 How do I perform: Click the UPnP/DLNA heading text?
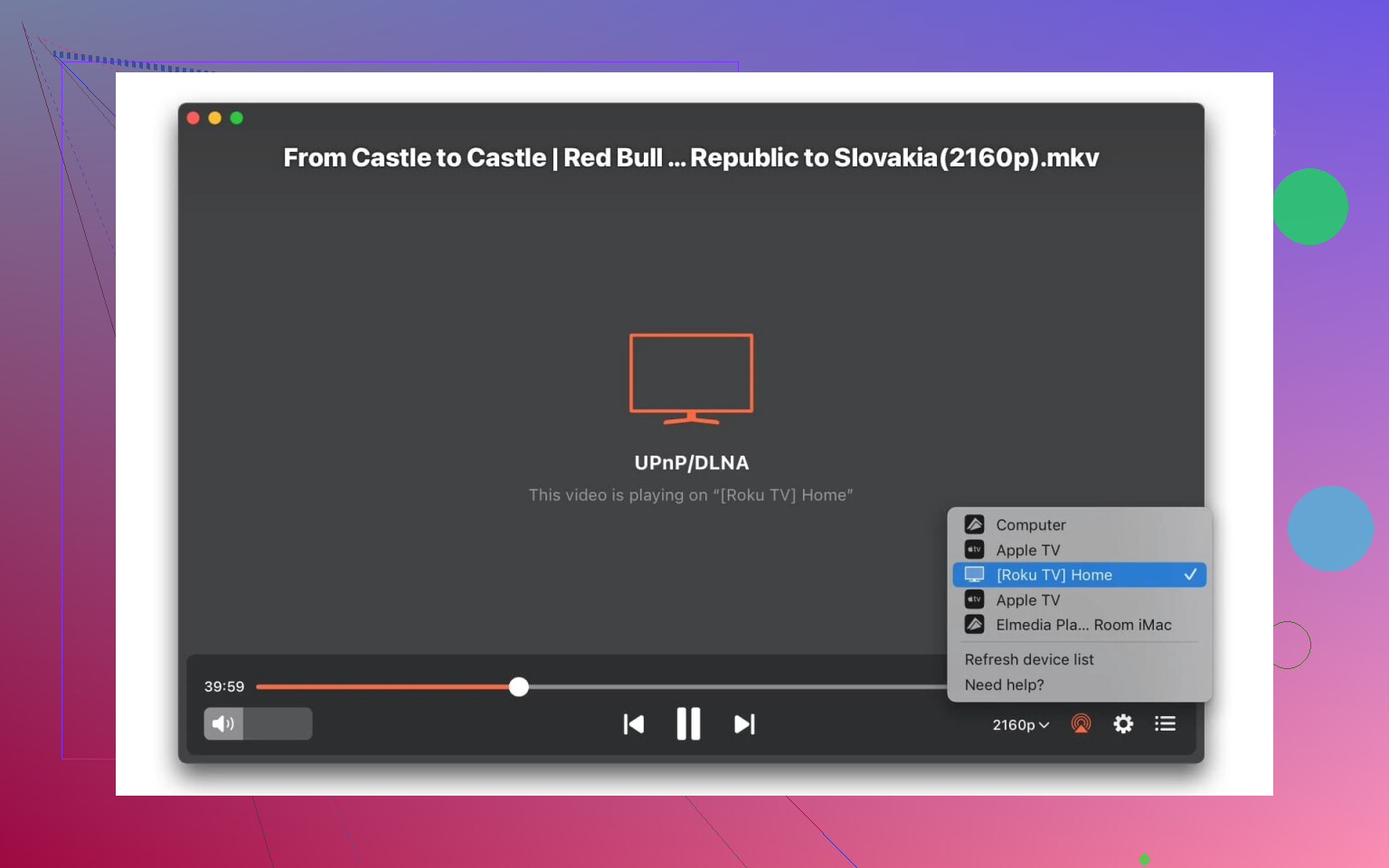692,463
